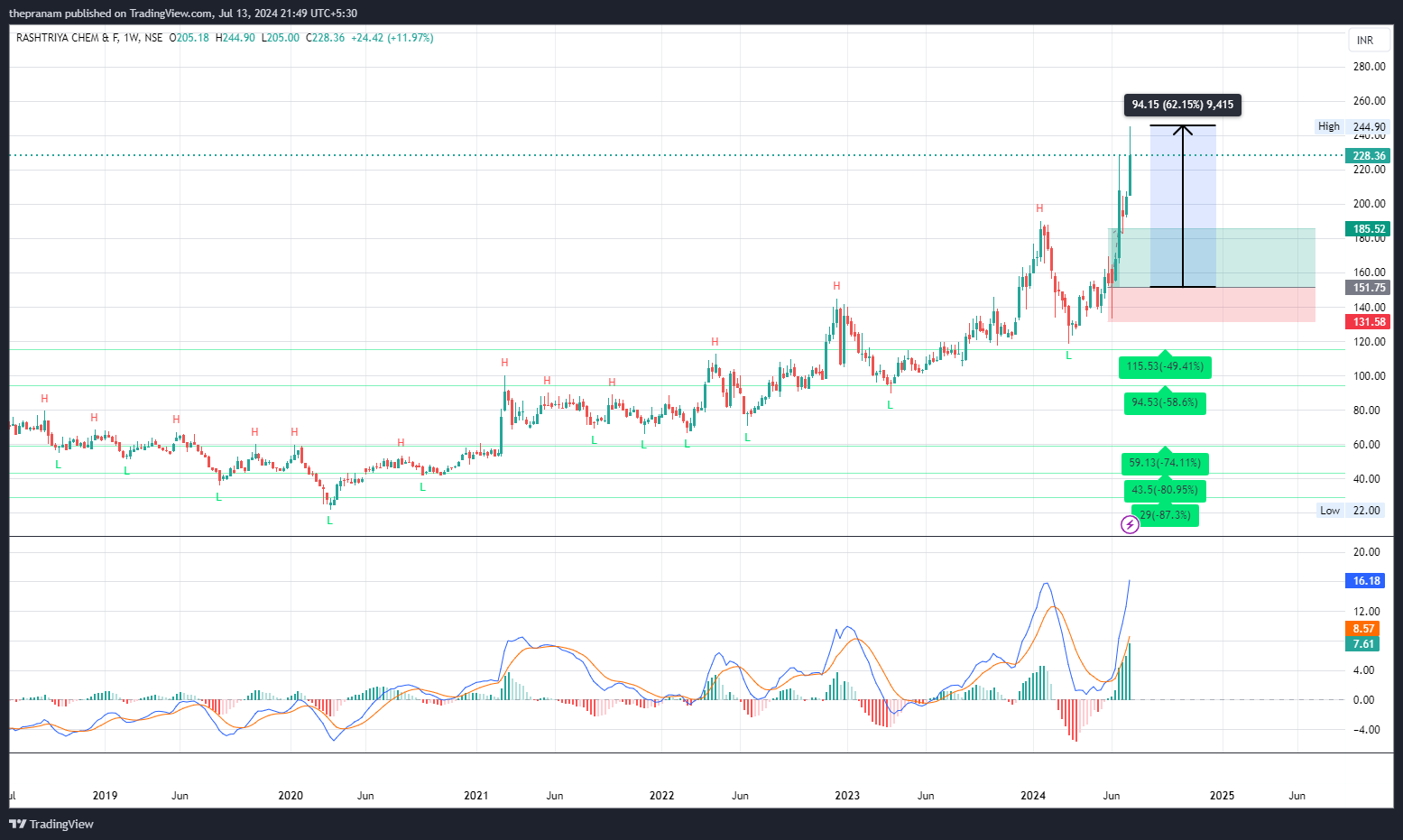Viewport: 1403px width, 840px height.
Task: Click the 100.00 price scale label
Action: point(1369,376)
